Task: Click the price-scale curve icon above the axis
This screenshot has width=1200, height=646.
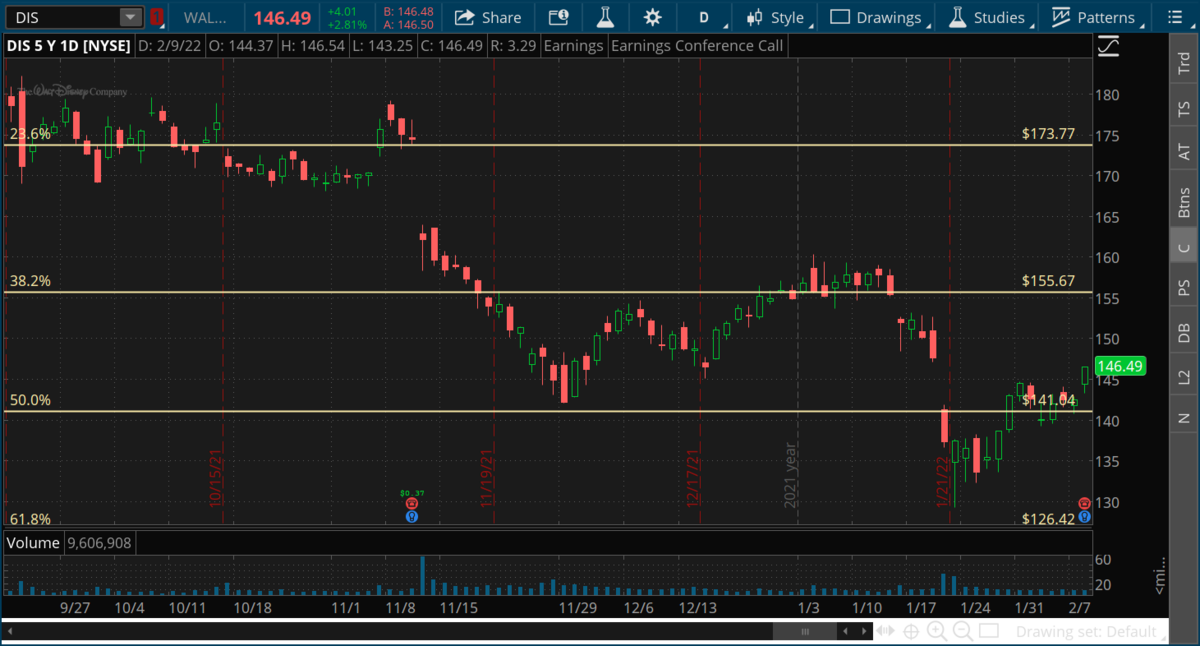Action: [x=1108, y=46]
